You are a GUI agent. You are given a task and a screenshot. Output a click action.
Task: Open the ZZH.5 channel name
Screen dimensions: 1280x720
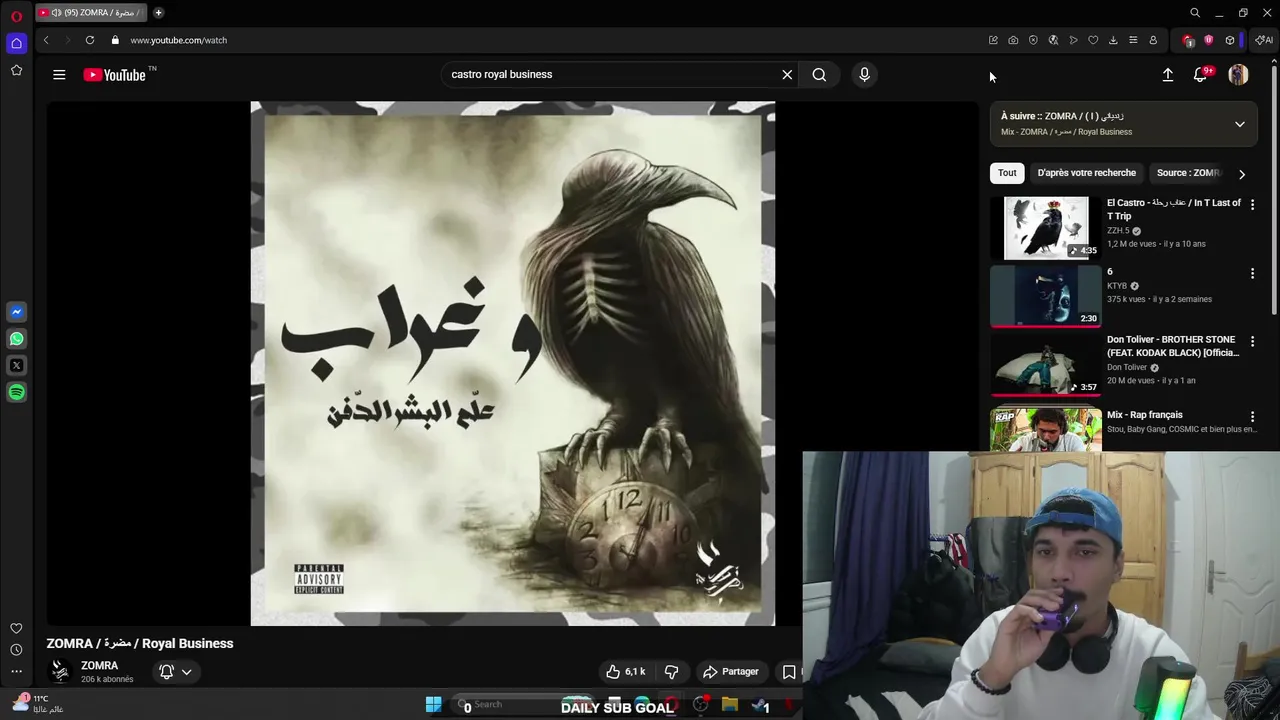1118,231
